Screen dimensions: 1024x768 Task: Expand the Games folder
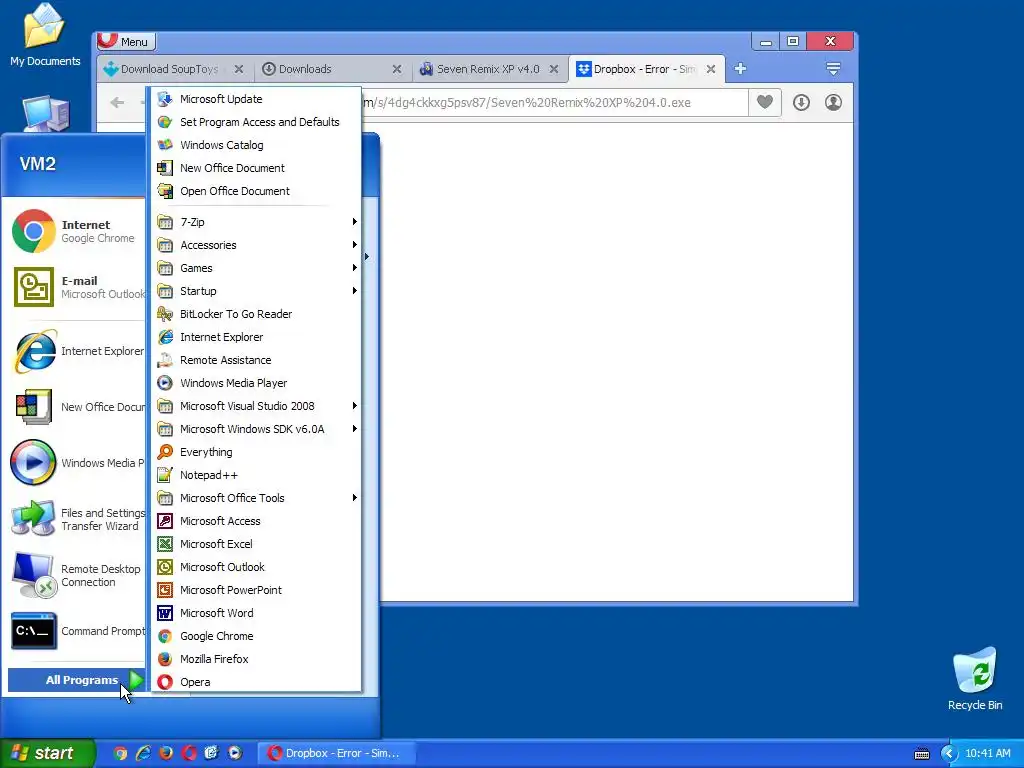tap(257, 268)
